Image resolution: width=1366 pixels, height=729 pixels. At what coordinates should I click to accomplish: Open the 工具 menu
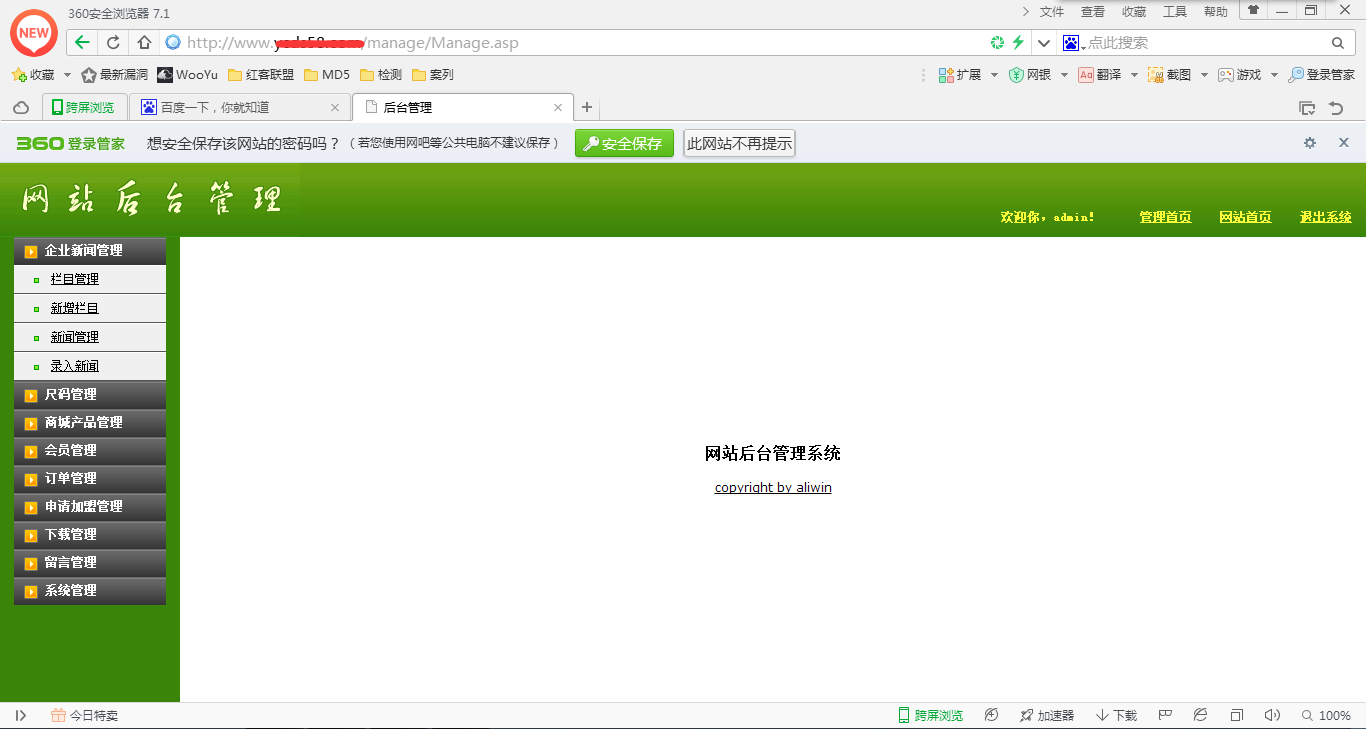point(1175,12)
